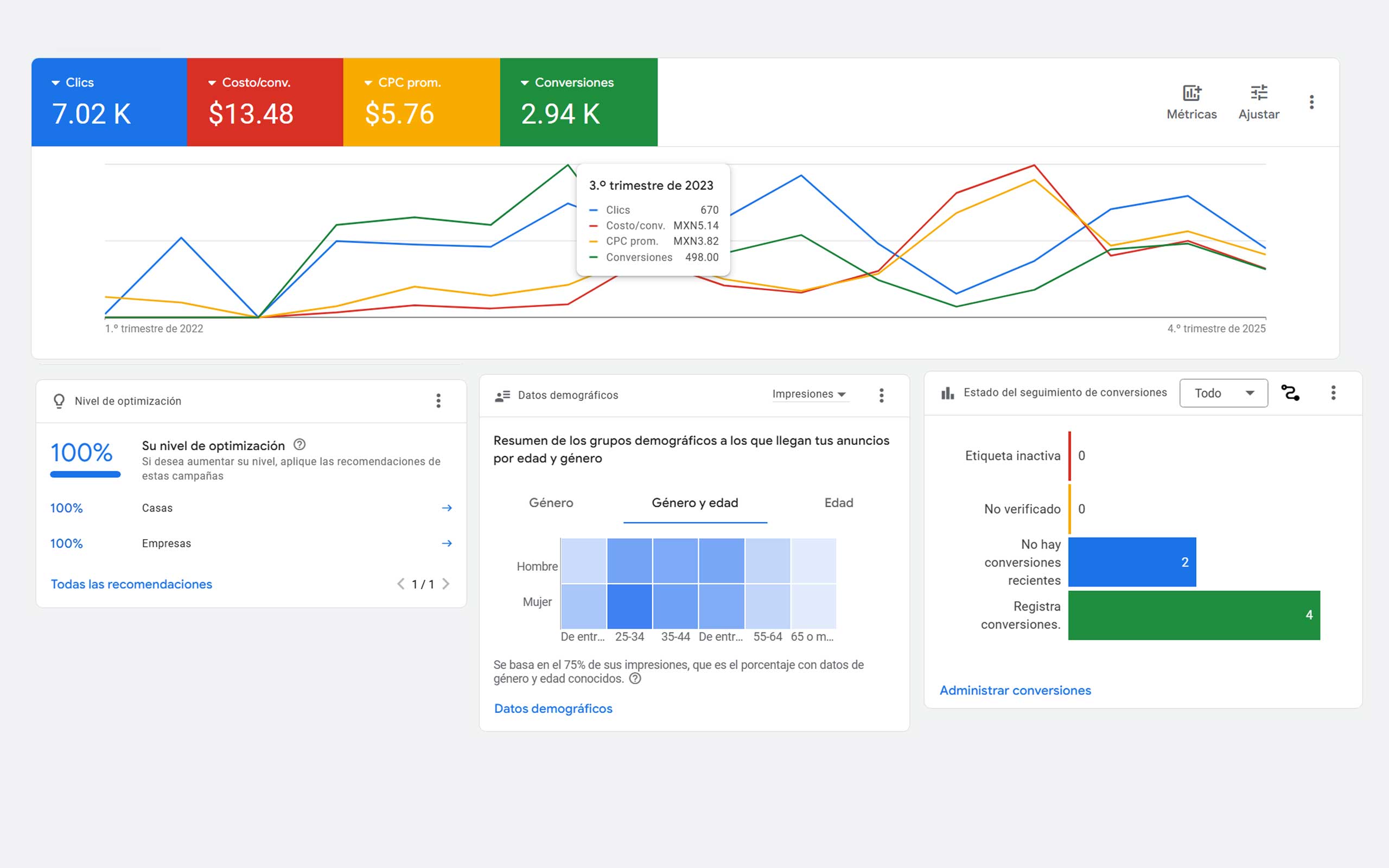
Task: Open Datos demográficos card three-dot menu
Action: coord(882,395)
